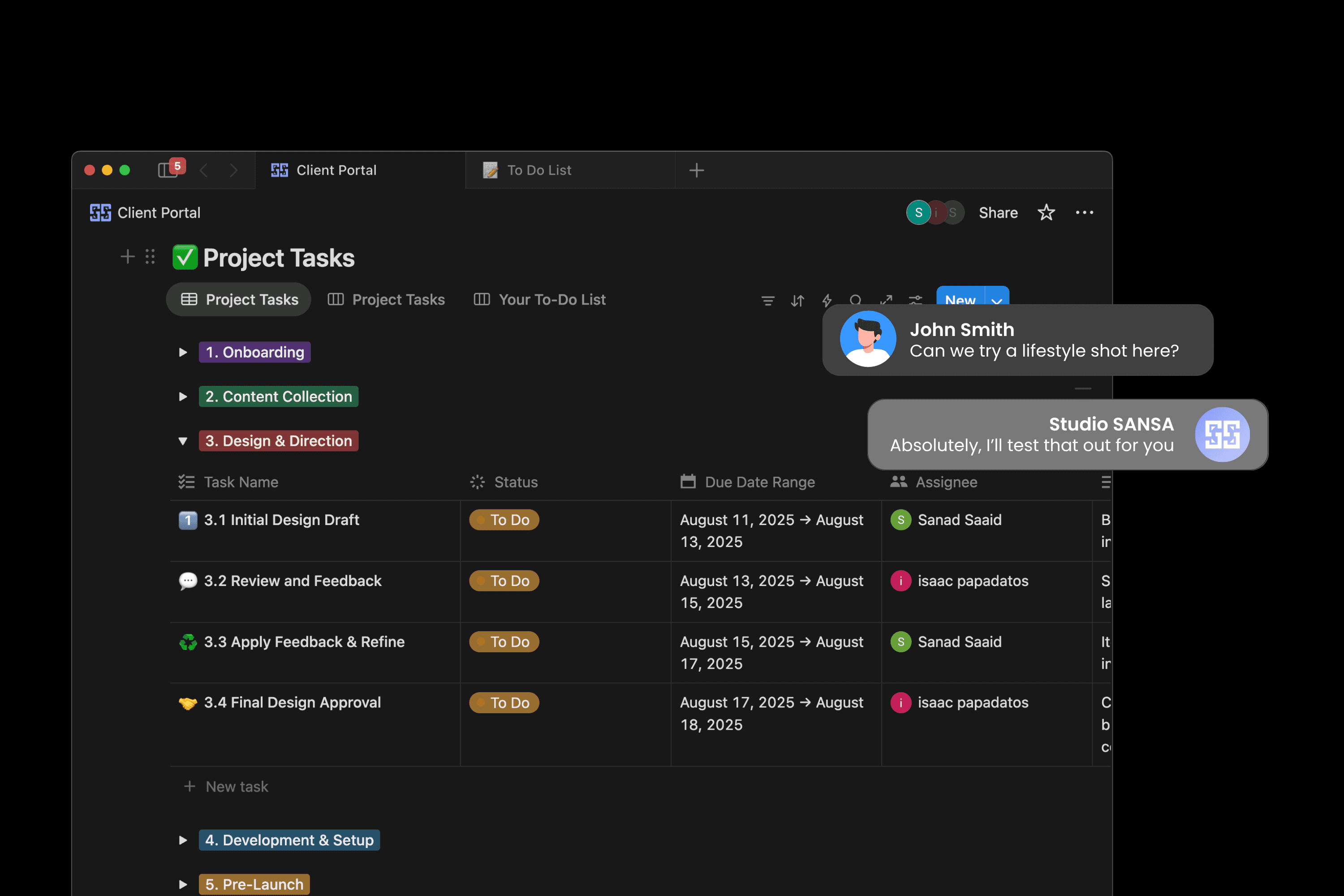
Task: Click the six-dot drag handle icon
Action: click(150, 257)
